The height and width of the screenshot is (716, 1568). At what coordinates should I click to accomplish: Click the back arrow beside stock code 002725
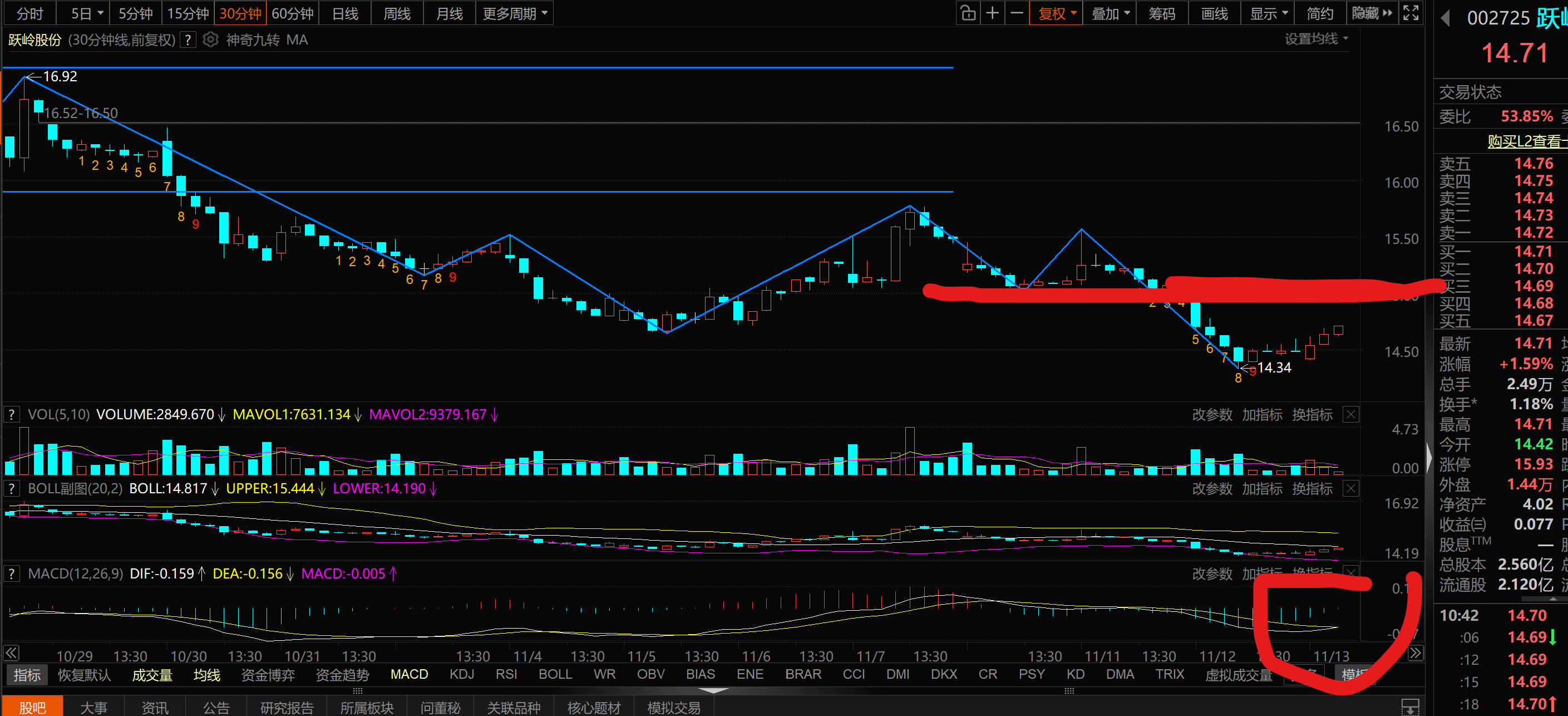click(1445, 18)
